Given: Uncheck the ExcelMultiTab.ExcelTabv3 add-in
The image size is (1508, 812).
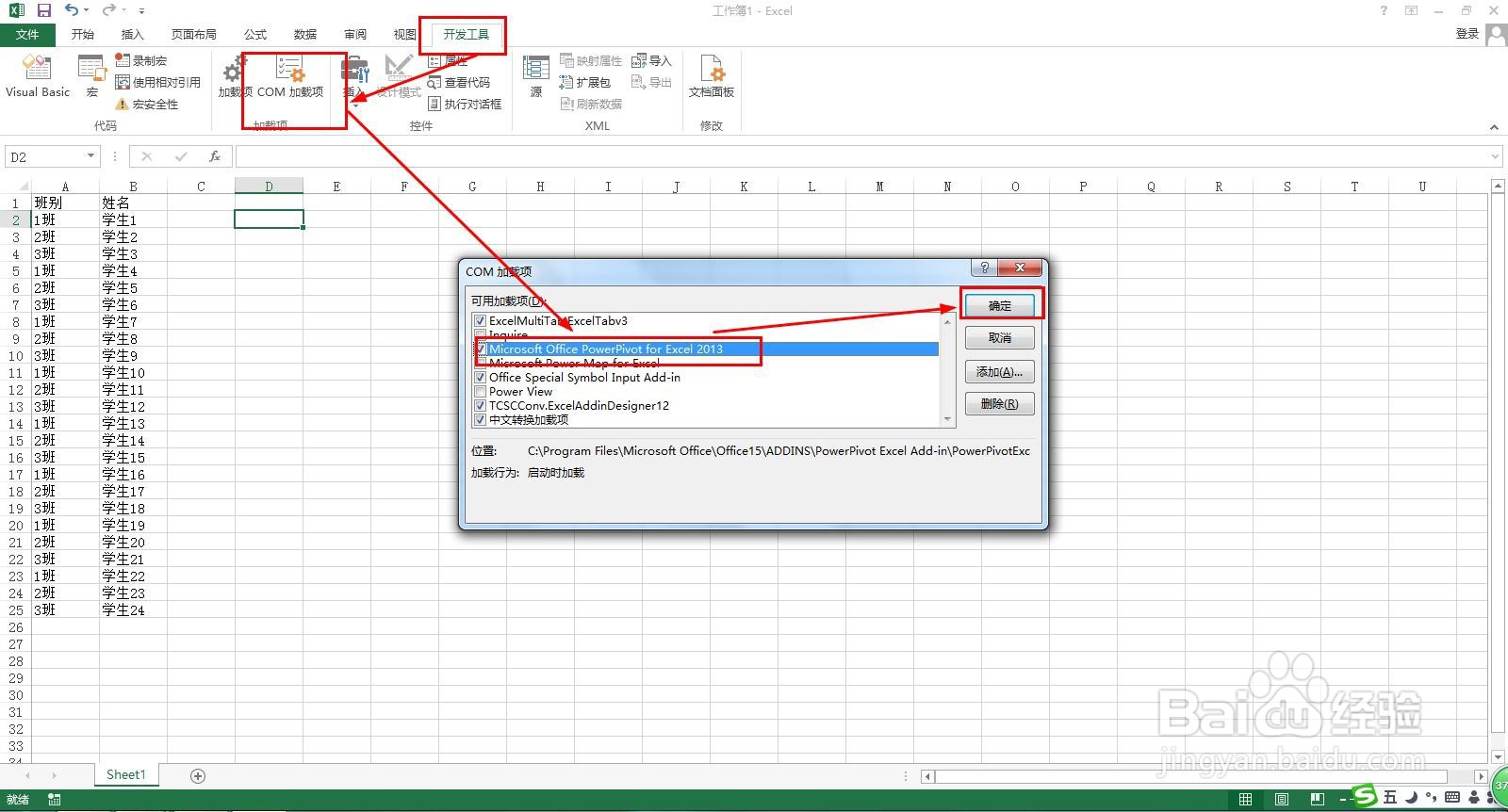Looking at the screenshot, I should pyautogui.click(x=481, y=321).
